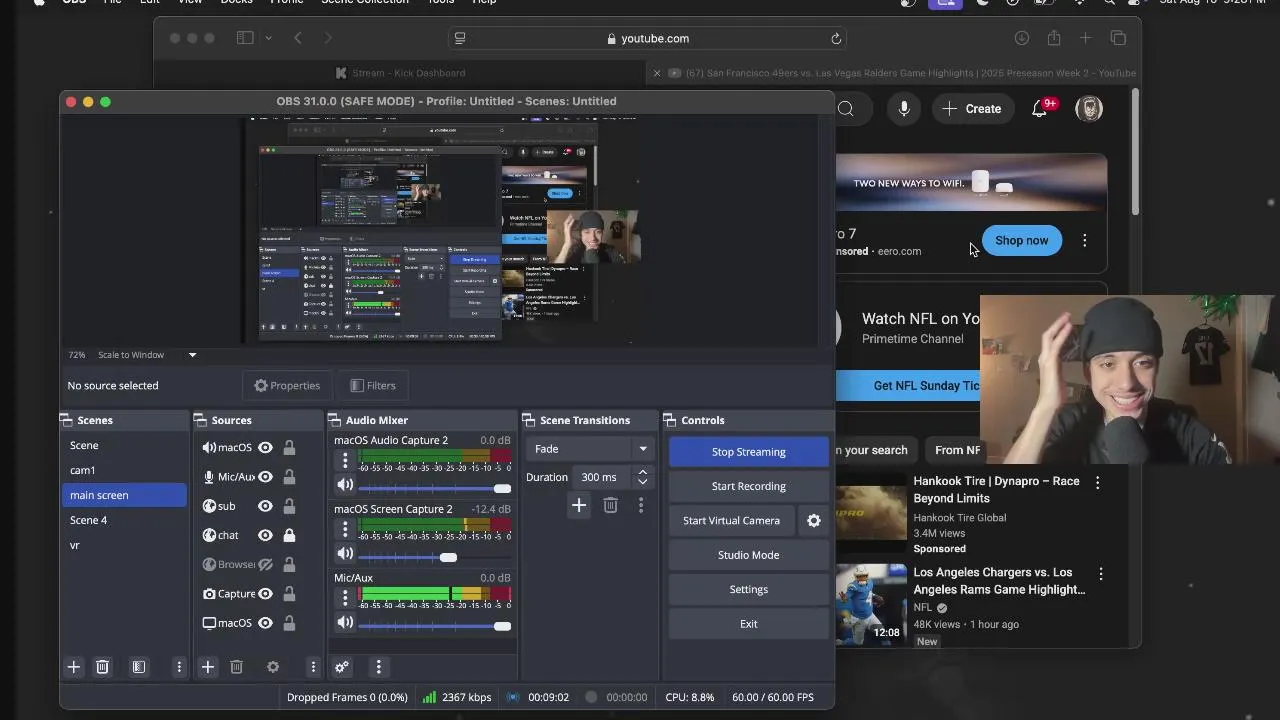Open Audio Mixer bottom three-dot menu
The width and height of the screenshot is (1280, 720).
pos(378,667)
